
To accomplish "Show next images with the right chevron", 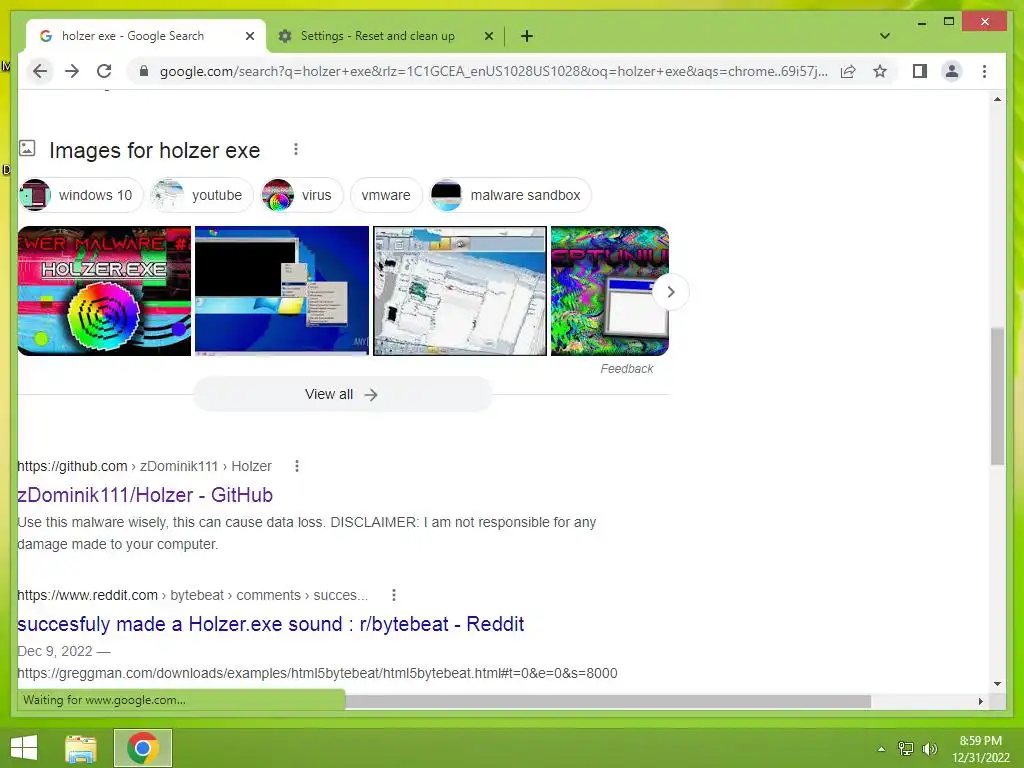I will [671, 292].
